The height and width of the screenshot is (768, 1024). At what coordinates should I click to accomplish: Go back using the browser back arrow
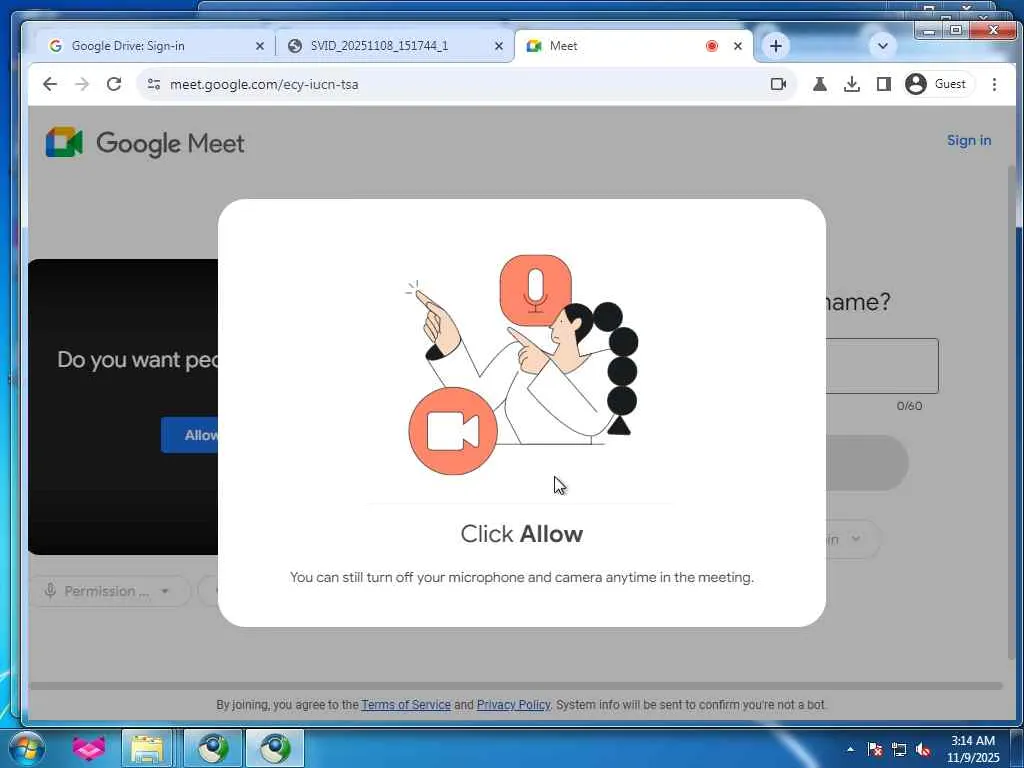tap(50, 84)
